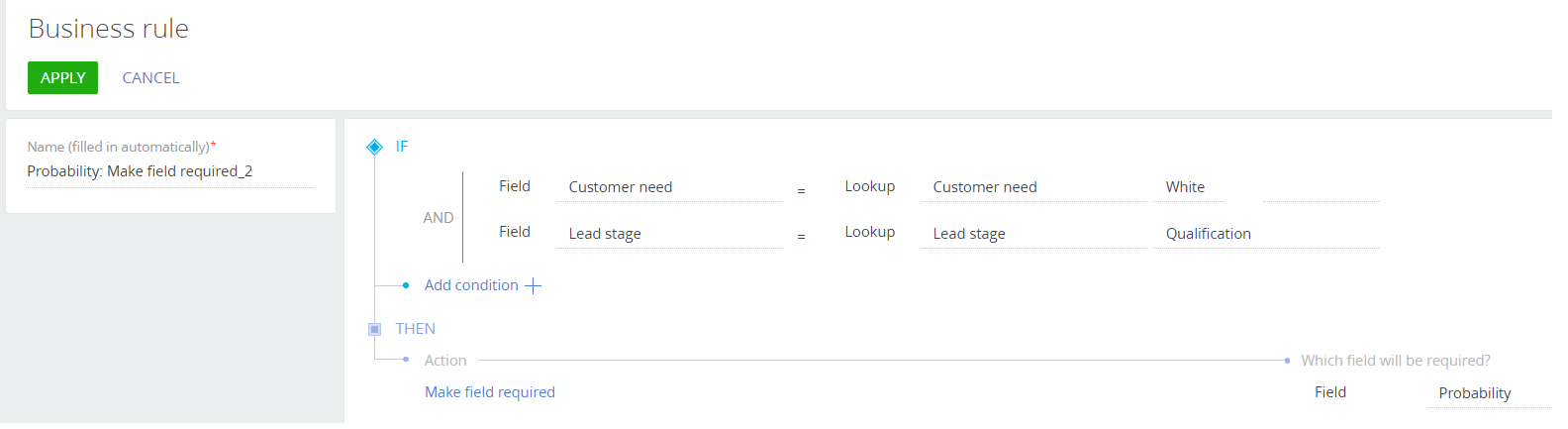This screenshot has width=1568, height=429.
Task: Cancel the business rule editing
Action: (x=150, y=78)
